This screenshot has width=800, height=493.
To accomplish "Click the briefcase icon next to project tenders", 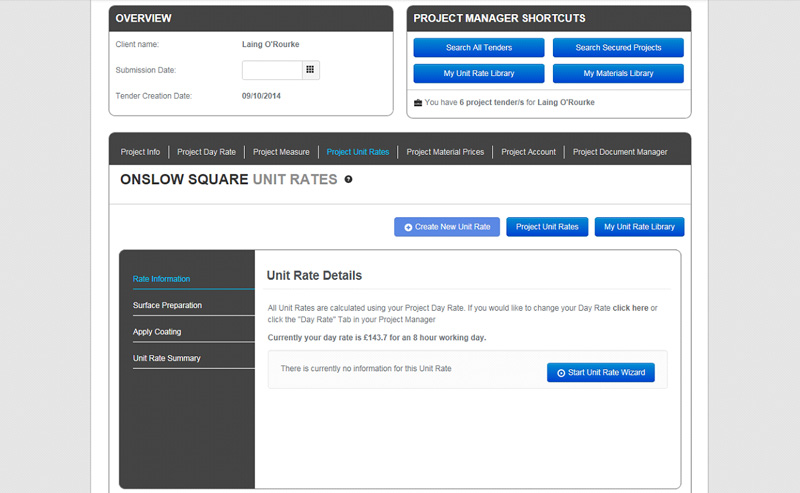I will (x=418, y=102).
